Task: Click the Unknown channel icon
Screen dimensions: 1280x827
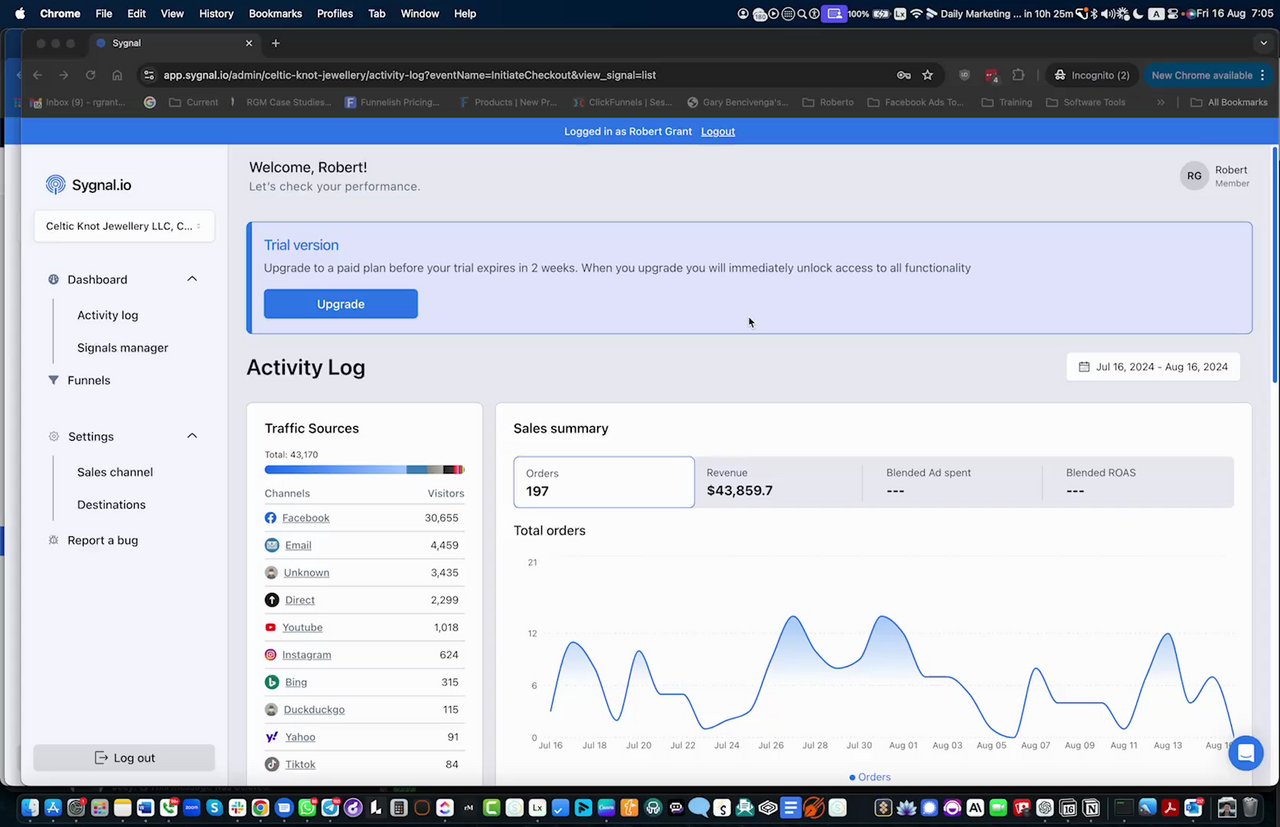Action: (271, 573)
